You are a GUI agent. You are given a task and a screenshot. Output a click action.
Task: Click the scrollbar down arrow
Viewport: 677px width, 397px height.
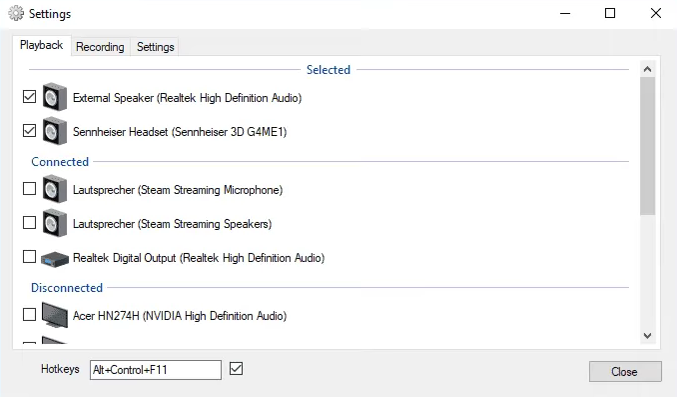click(x=647, y=336)
